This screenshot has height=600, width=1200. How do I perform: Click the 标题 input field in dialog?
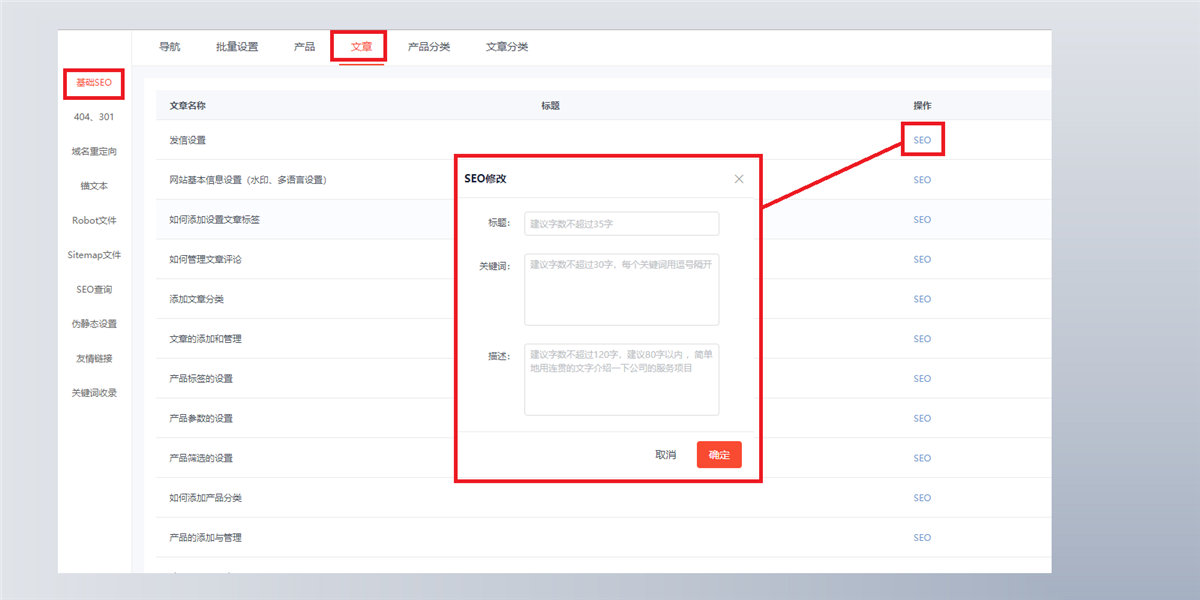tap(621, 223)
